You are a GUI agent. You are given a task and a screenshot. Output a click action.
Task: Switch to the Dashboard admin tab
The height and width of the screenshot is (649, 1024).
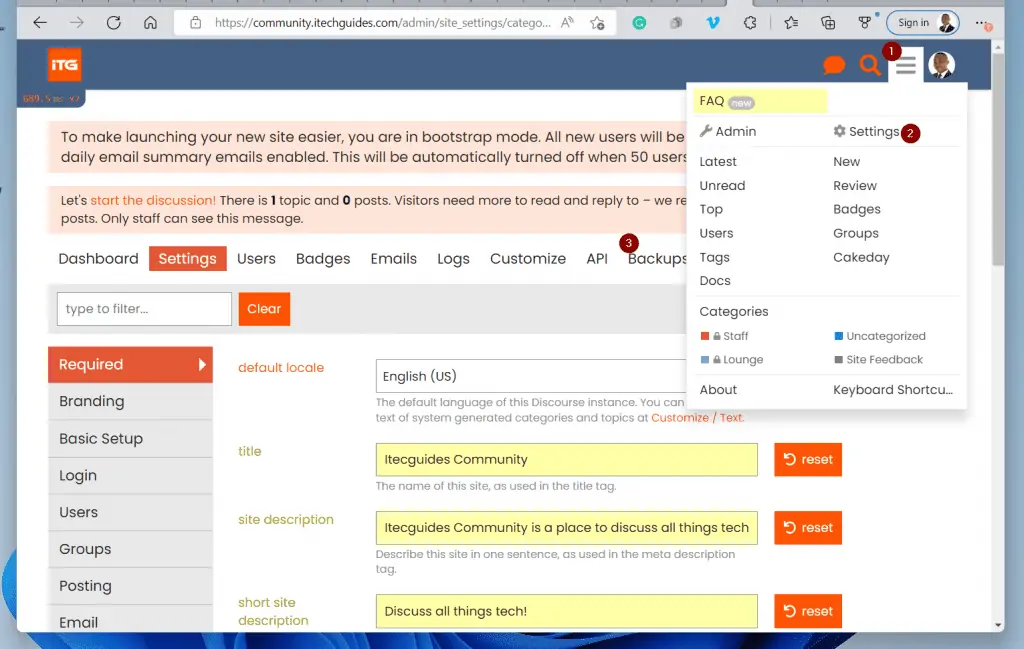coord(99,259)
